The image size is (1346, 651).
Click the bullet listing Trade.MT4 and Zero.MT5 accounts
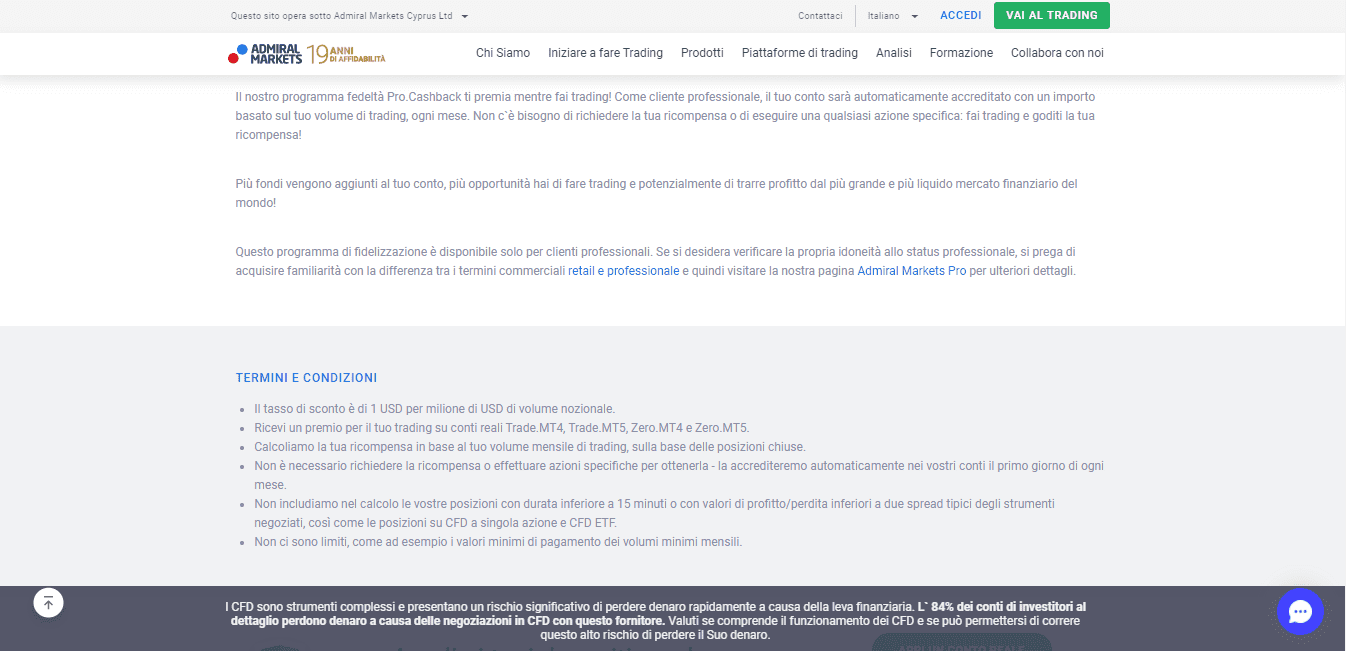tap(501, 428)
